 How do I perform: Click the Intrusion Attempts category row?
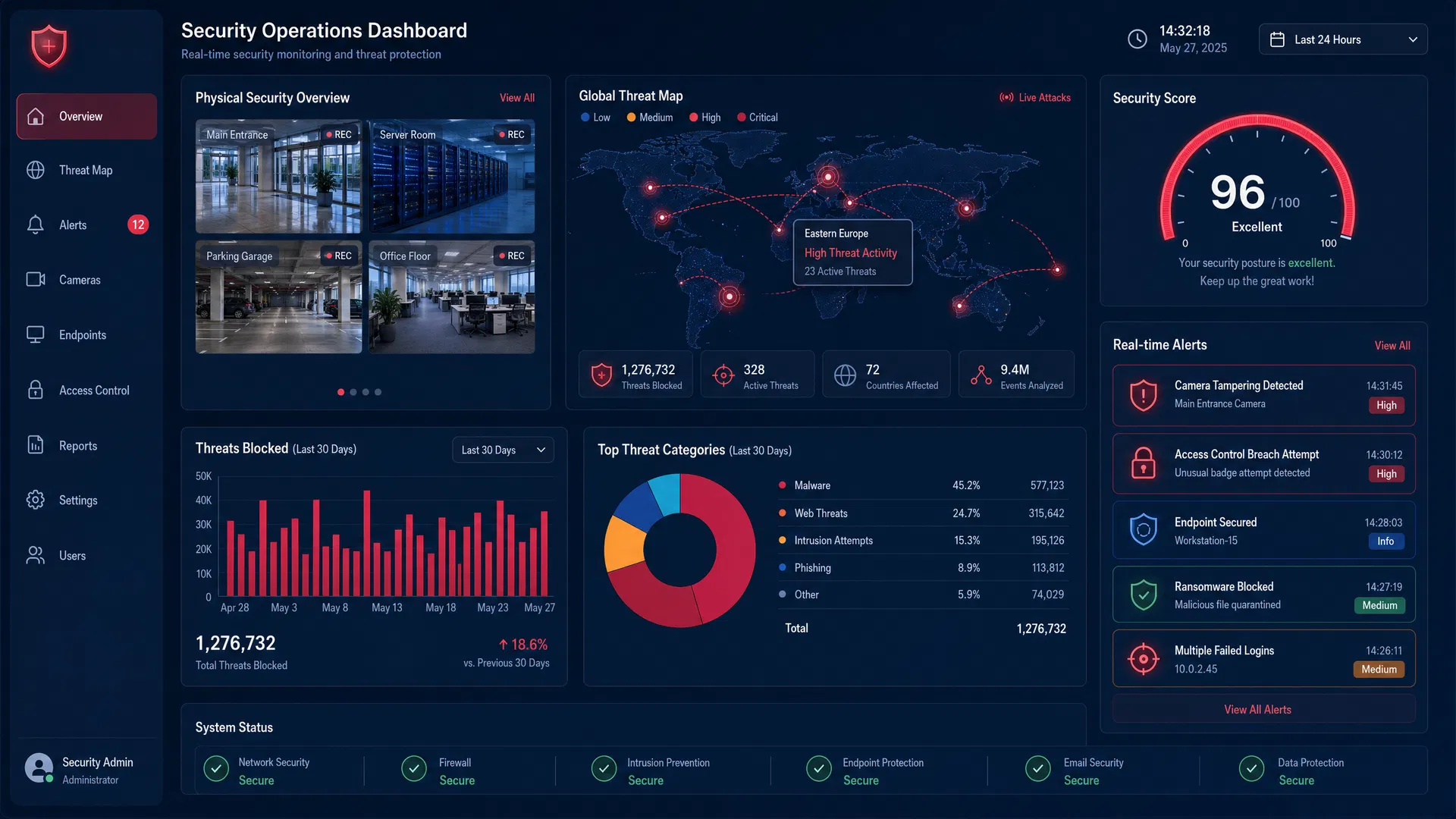pos(921,541)
